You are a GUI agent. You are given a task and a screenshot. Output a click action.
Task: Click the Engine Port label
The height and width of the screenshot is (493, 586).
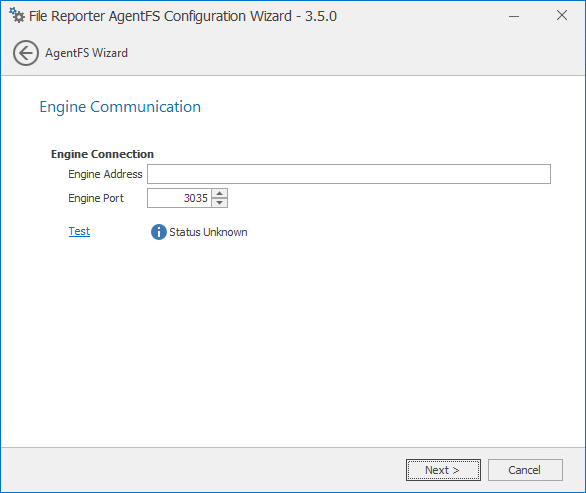[96, 198]
